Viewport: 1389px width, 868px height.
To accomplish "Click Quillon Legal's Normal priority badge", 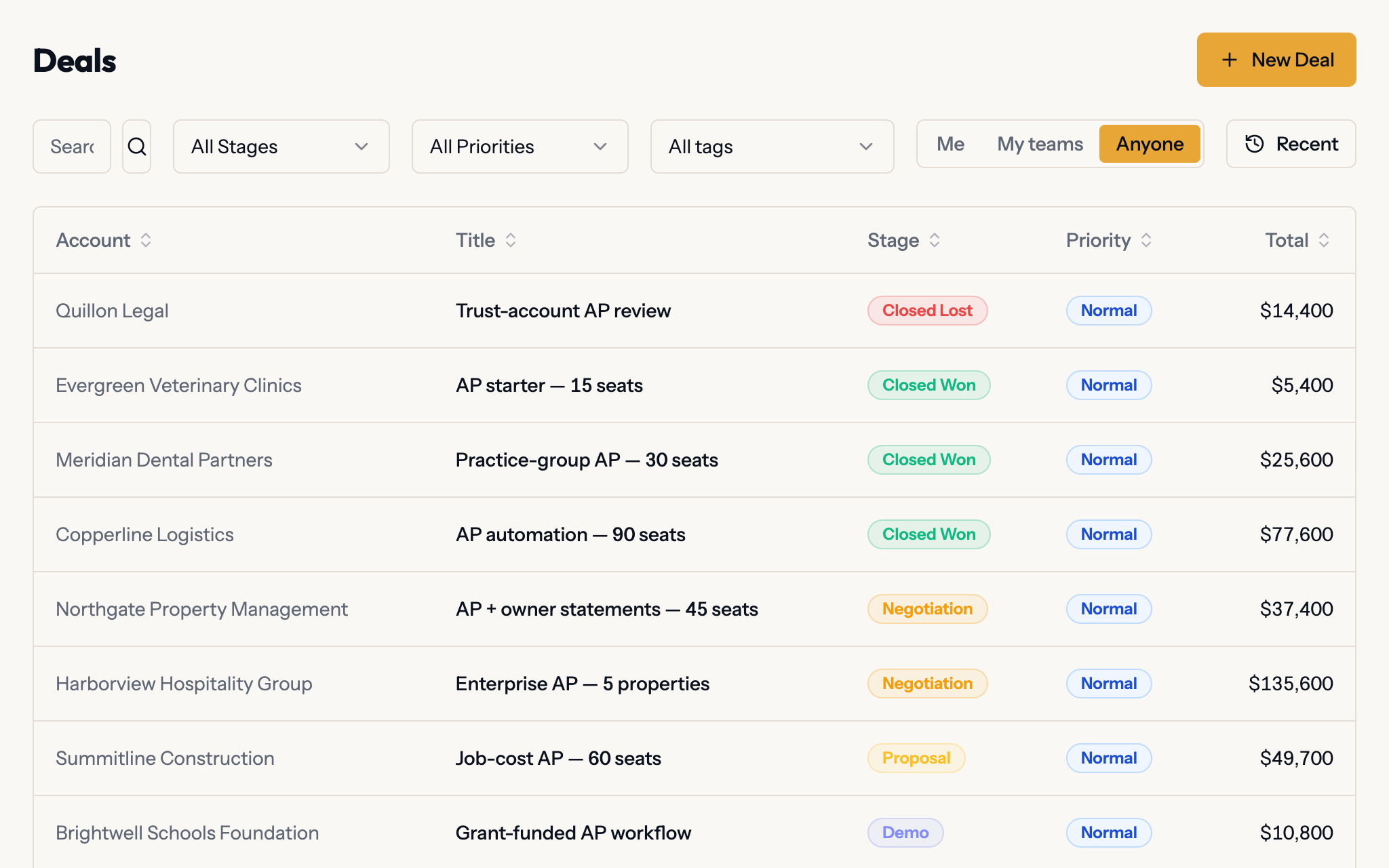I will tap(1109, 311).
